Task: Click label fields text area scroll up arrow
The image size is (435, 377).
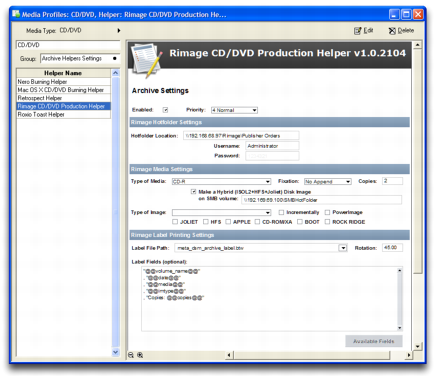Action: coord(400,270)
